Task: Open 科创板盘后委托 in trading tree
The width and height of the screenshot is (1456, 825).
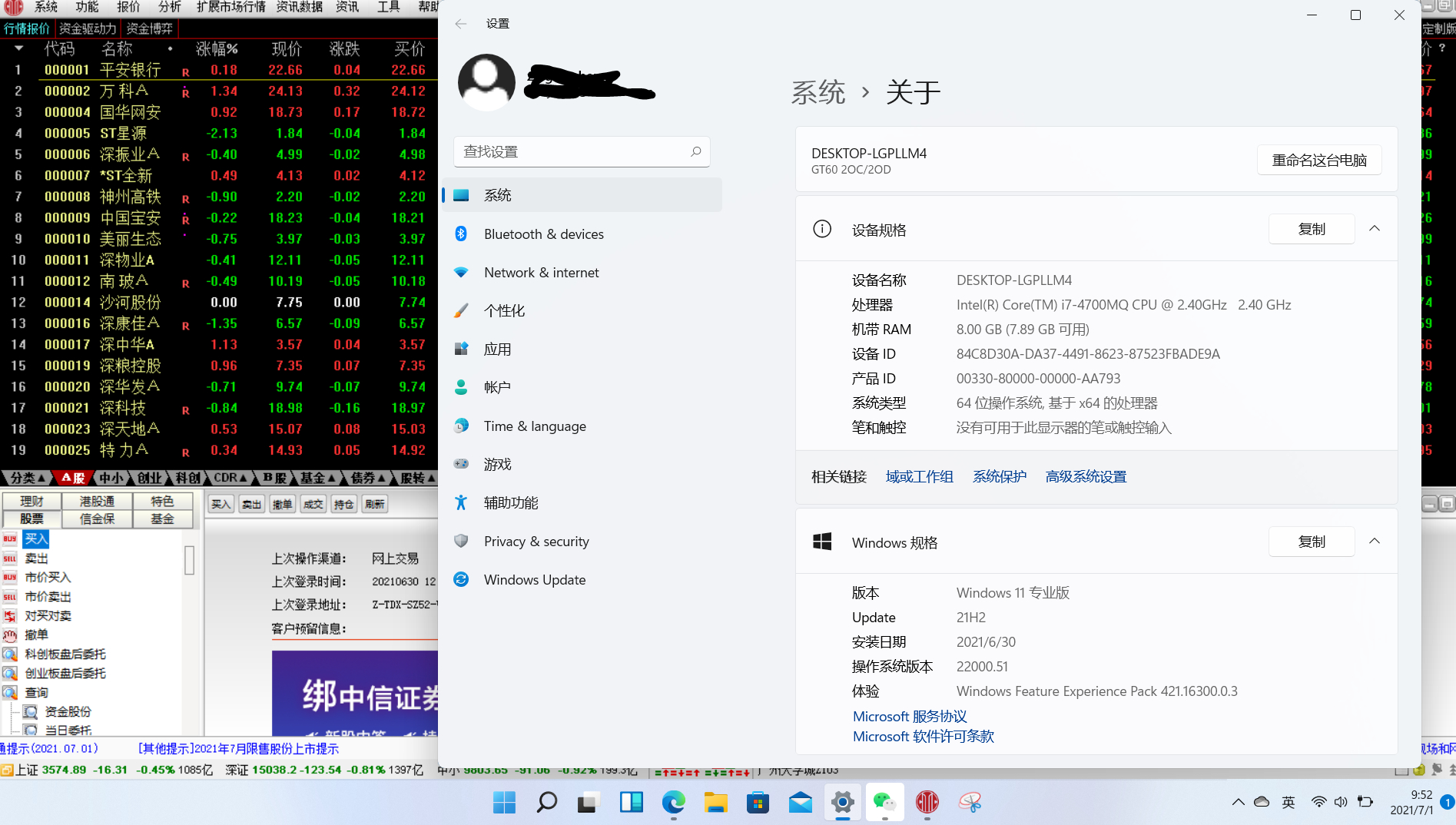Action: (x=65, y=654)
